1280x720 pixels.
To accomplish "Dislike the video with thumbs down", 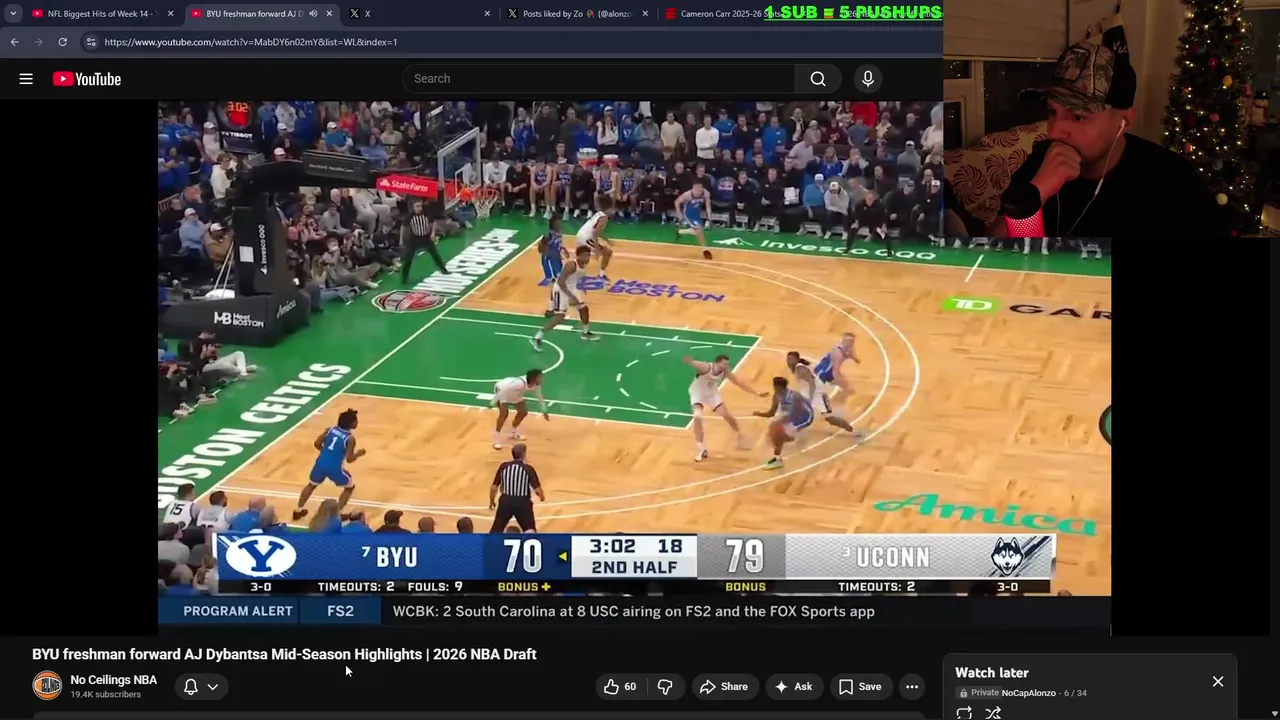I will [x=665, y=687].
